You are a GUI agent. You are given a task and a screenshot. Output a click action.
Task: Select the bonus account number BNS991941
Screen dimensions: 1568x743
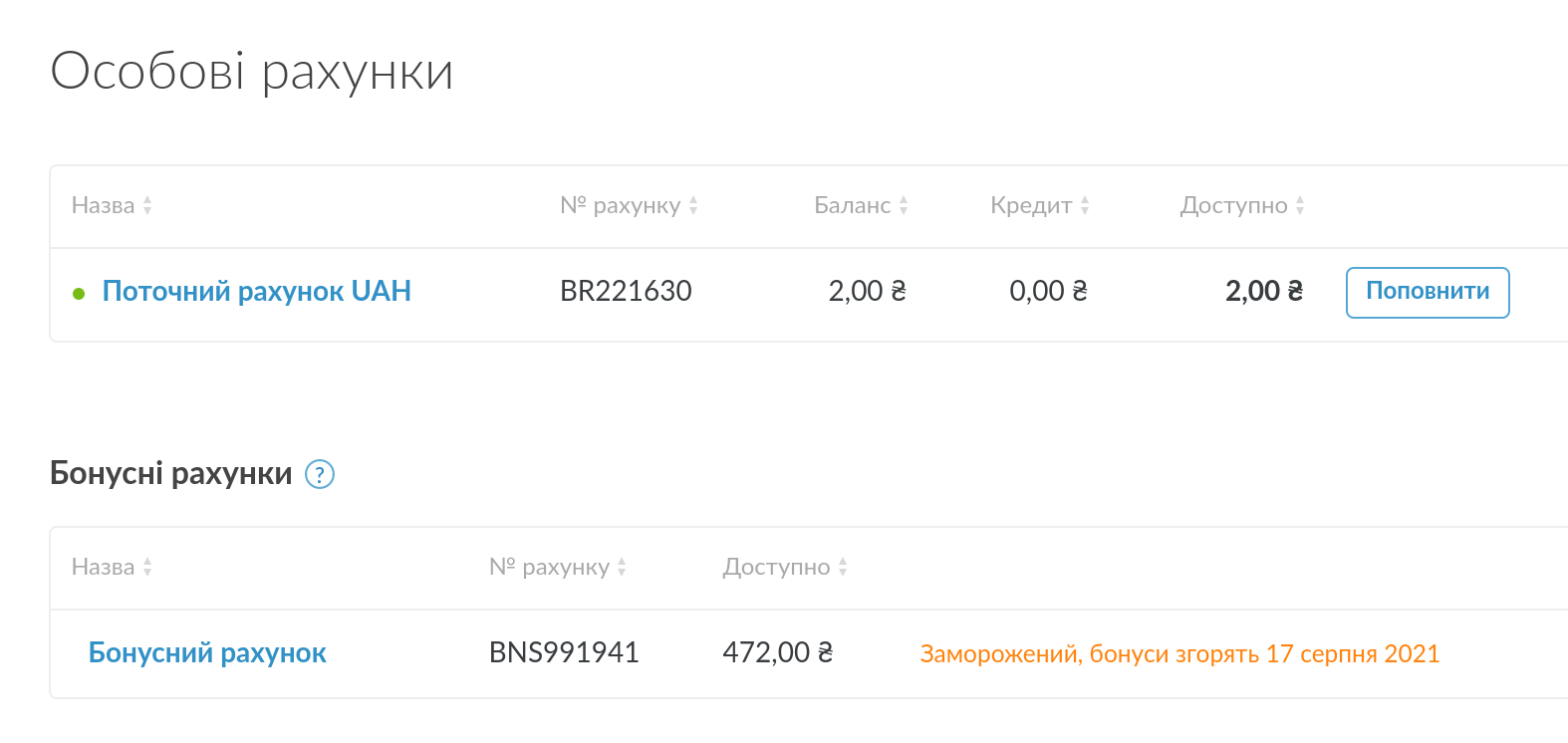click(564, 652)
